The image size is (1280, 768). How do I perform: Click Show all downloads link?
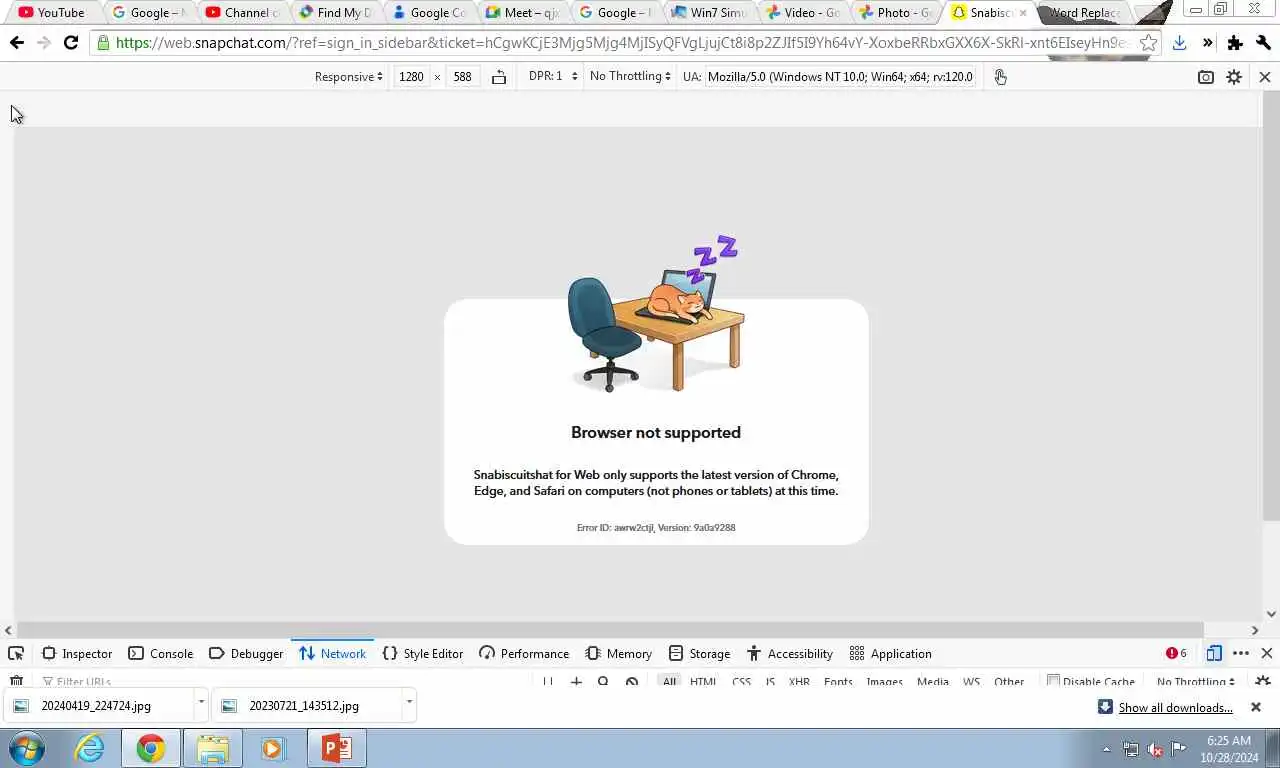[x=1175, y=707]
